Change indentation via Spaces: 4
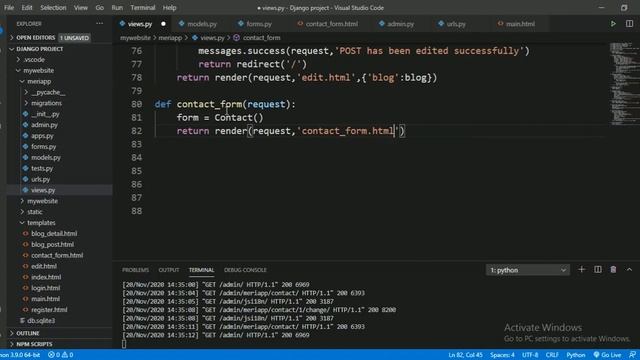640x360 pixels. pyautogui.click(x=502, y=355)
